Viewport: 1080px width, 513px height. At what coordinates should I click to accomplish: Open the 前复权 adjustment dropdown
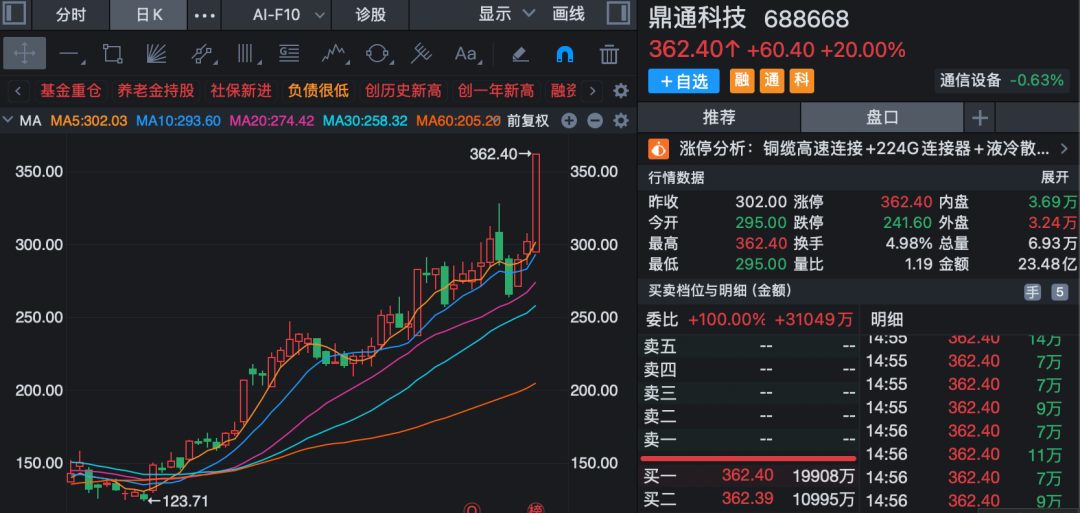point(528,121)
